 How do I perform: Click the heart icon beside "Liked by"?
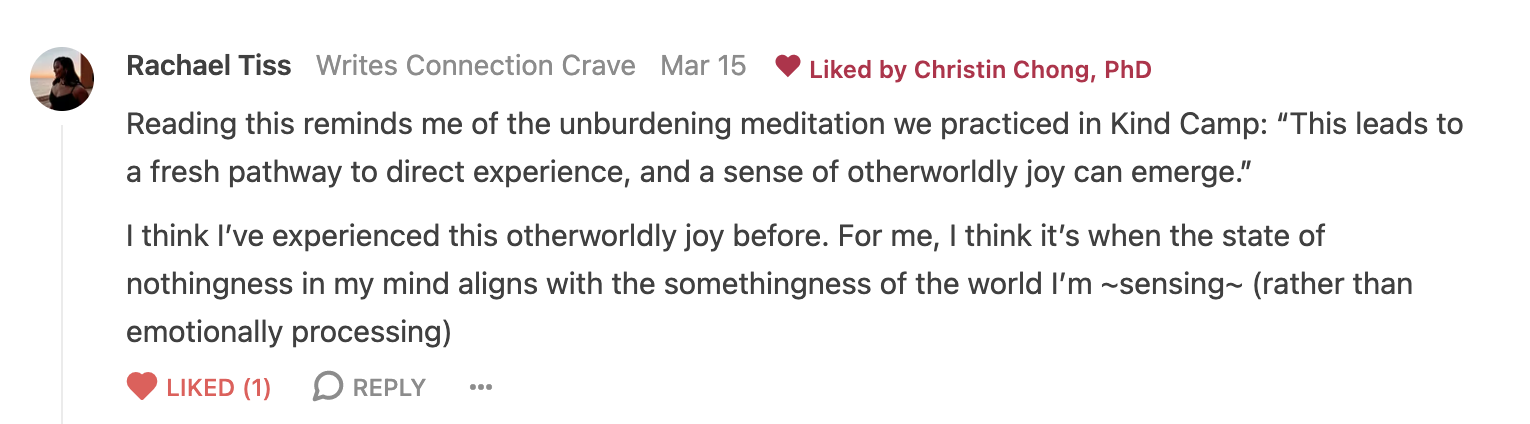[788, 67]
